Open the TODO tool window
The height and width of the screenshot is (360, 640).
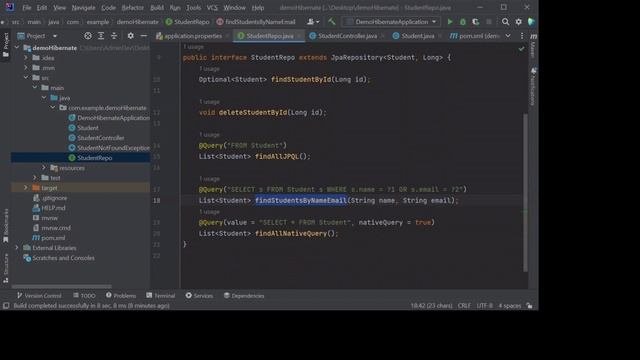pos(84,296)
